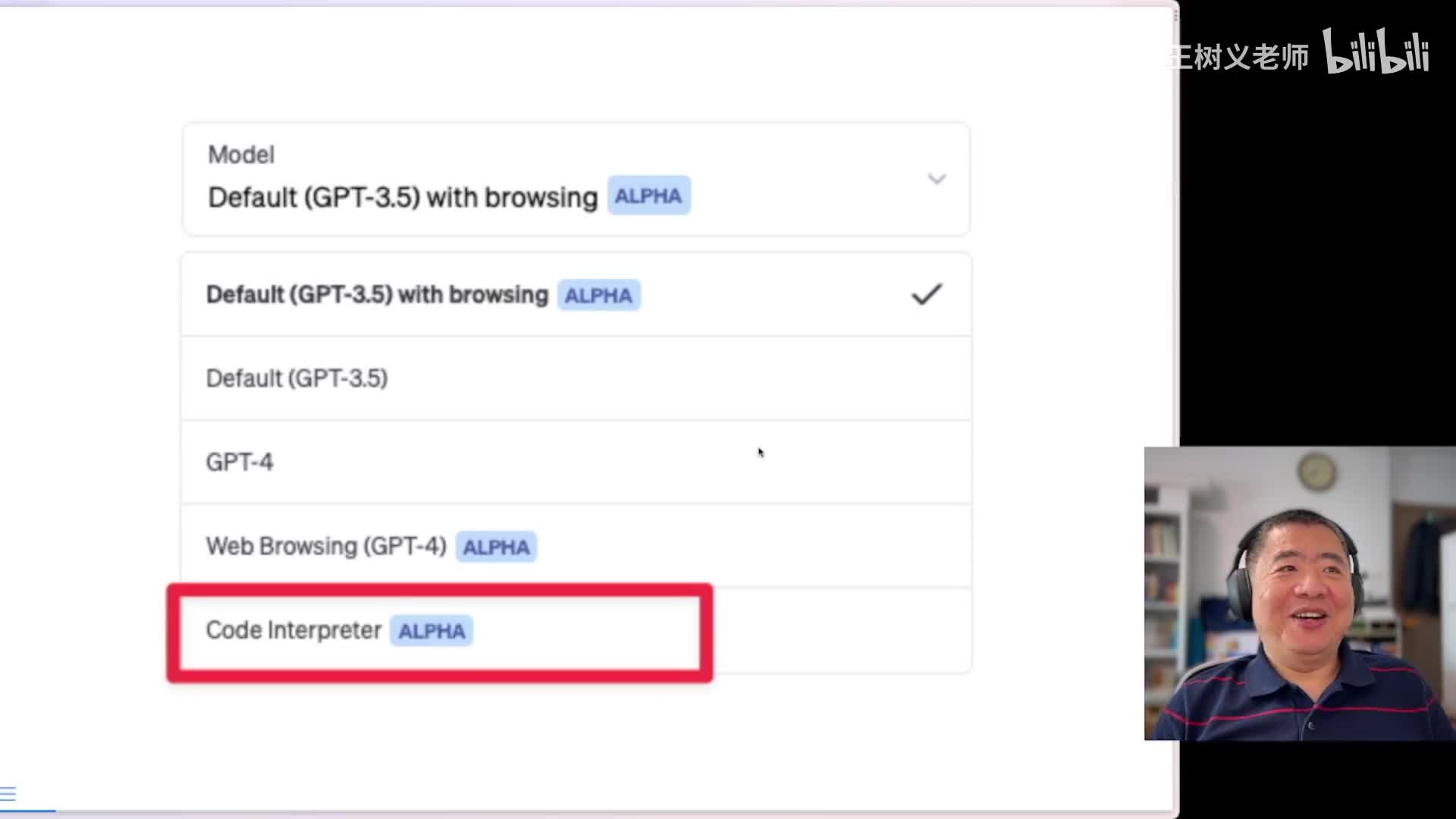Choose the plain Default (GPT-3.5) model
Image resolution: width=1456 pixels, height=819 pixels.
(297, 378)
